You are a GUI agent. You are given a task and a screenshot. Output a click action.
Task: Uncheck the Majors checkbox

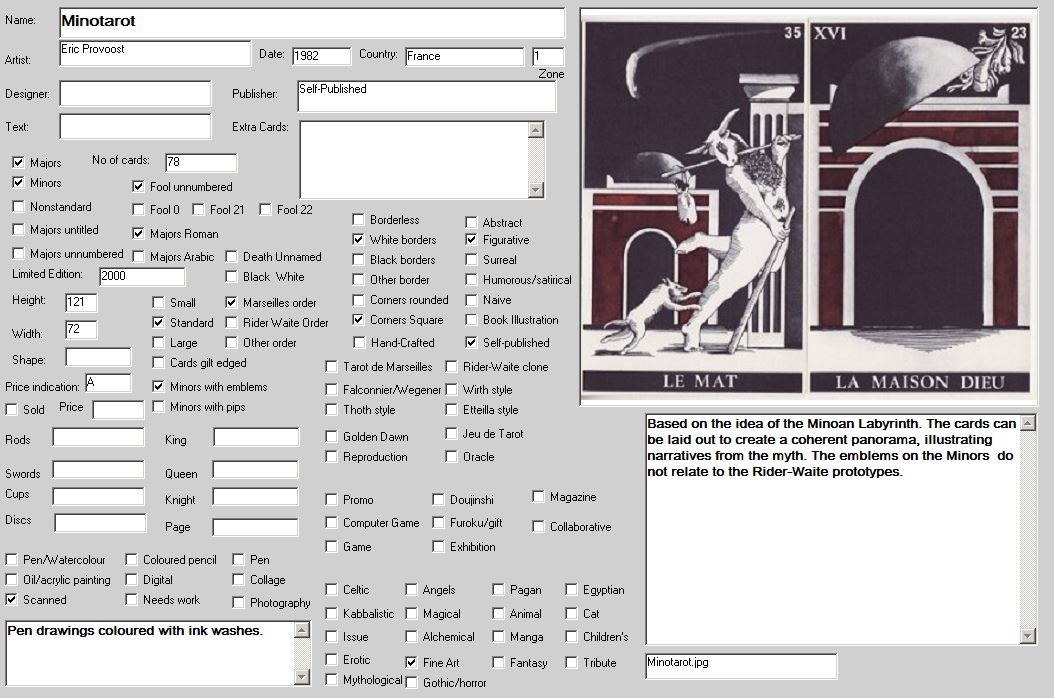(18, 163)
